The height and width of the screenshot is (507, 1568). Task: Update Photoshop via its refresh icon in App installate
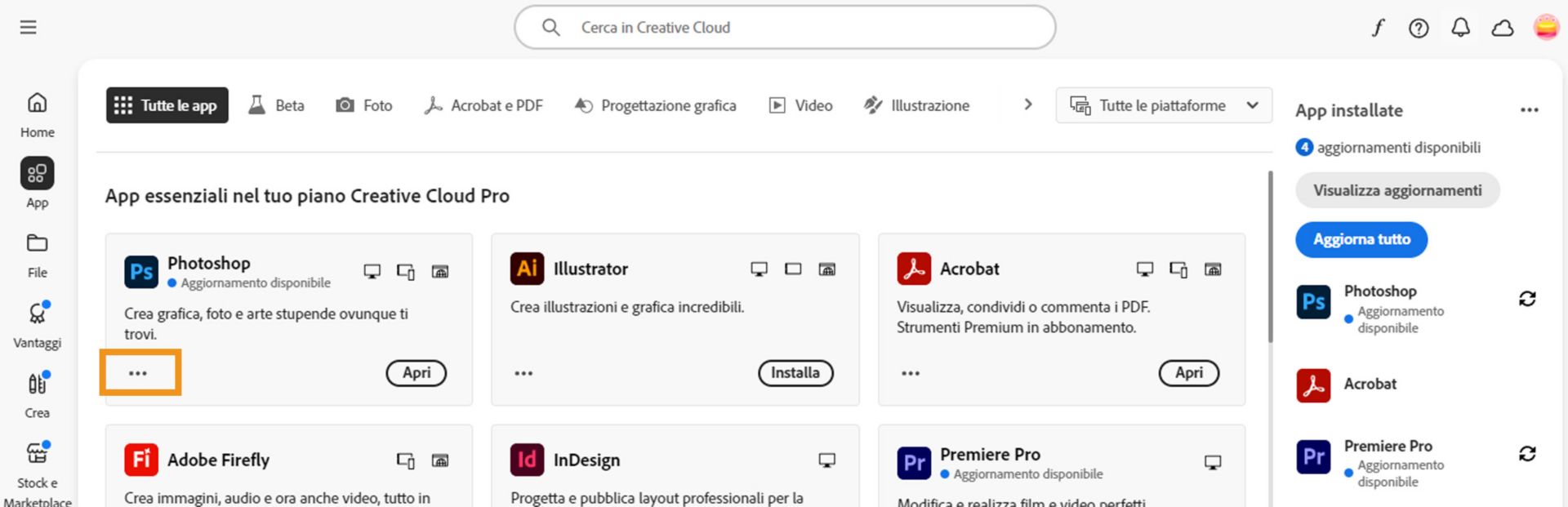click(x=1527, y=299)
